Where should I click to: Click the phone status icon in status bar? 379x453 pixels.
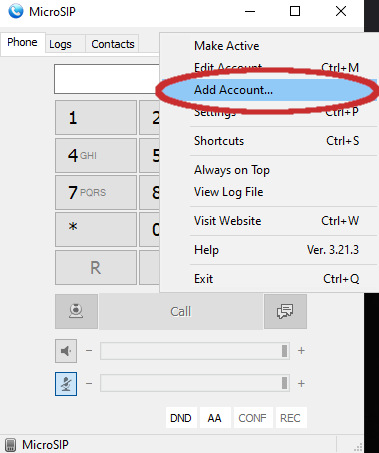(x=11, y=445)
